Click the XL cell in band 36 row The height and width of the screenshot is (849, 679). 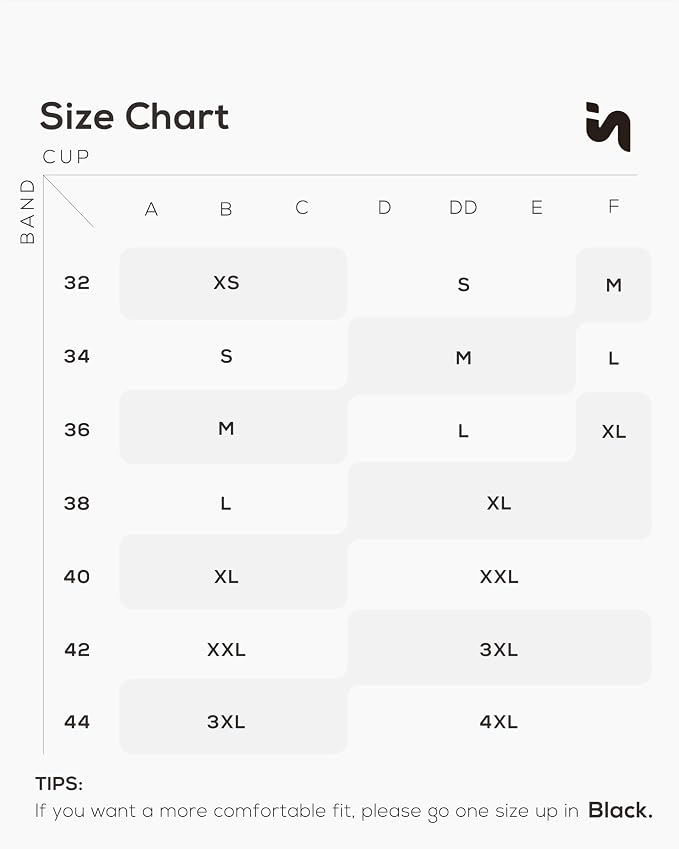pyautogui.click(x=613, y=431)
